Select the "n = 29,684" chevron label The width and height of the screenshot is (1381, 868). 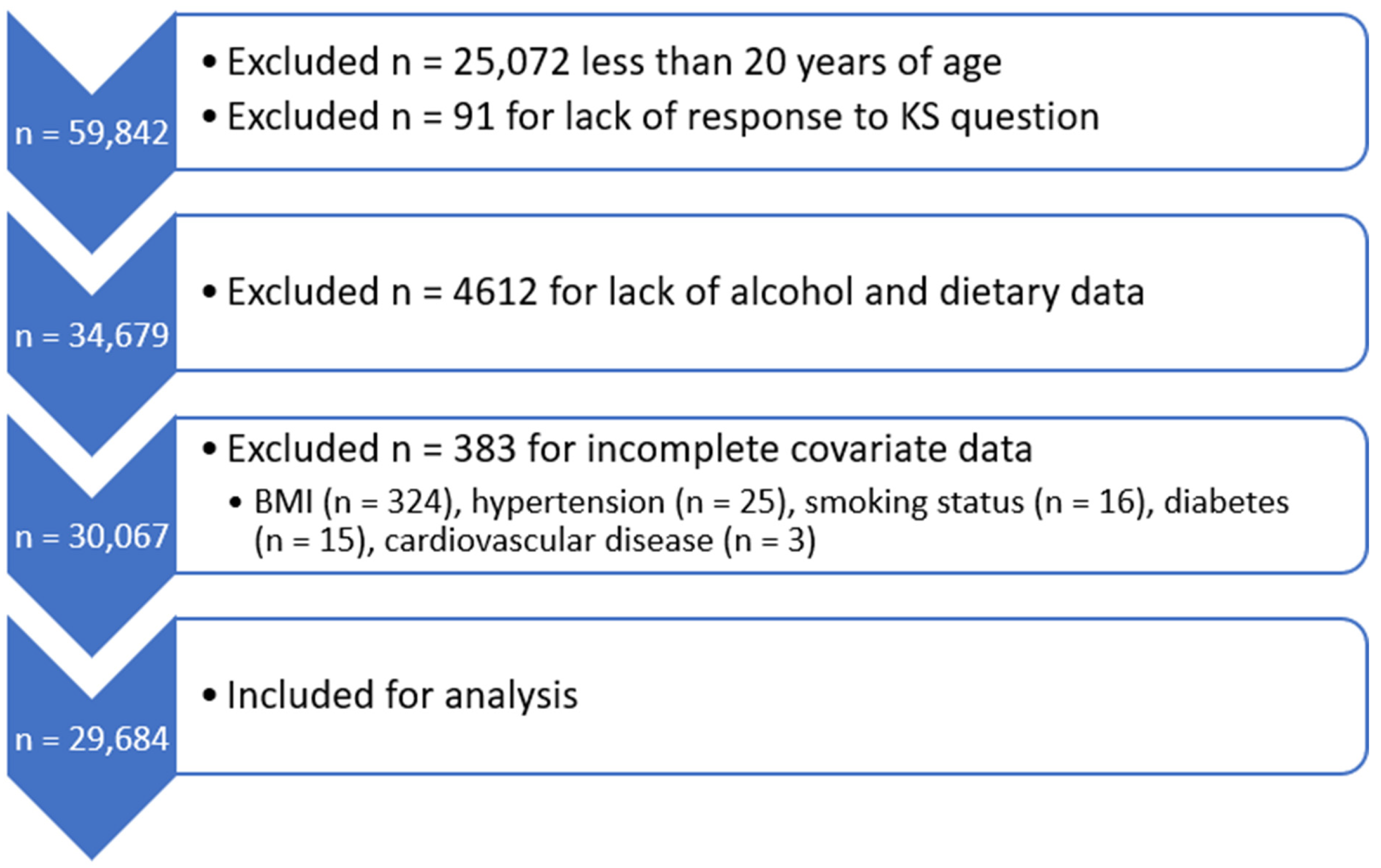(x=92, y=739)
